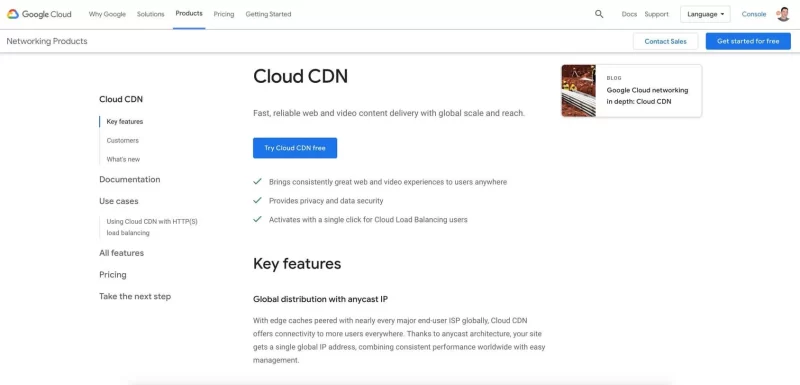Open the user profile avatar
The height and width of the screenshot is (385, 800).
click(783, 14)
